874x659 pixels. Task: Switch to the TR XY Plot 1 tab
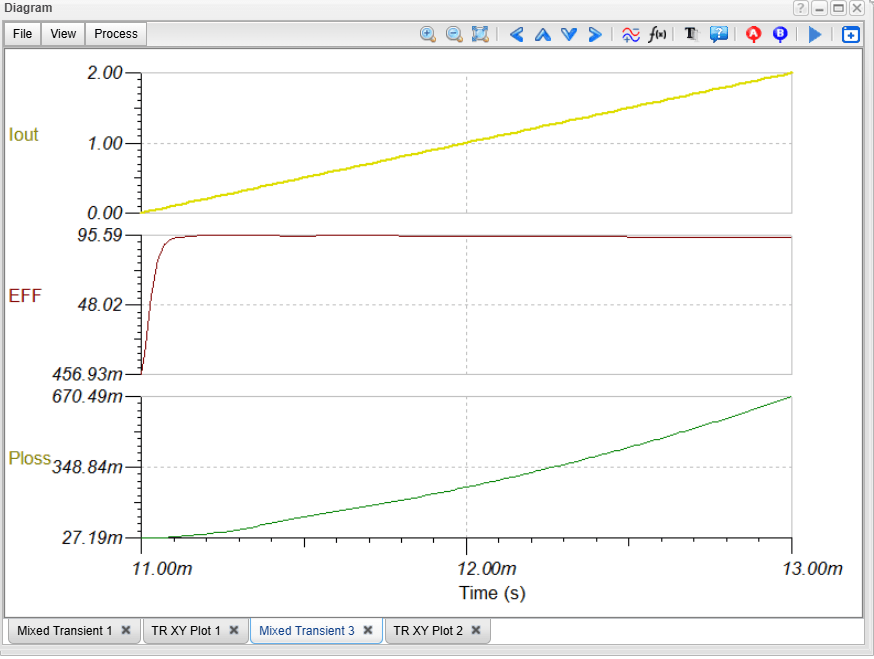[185, 631]
